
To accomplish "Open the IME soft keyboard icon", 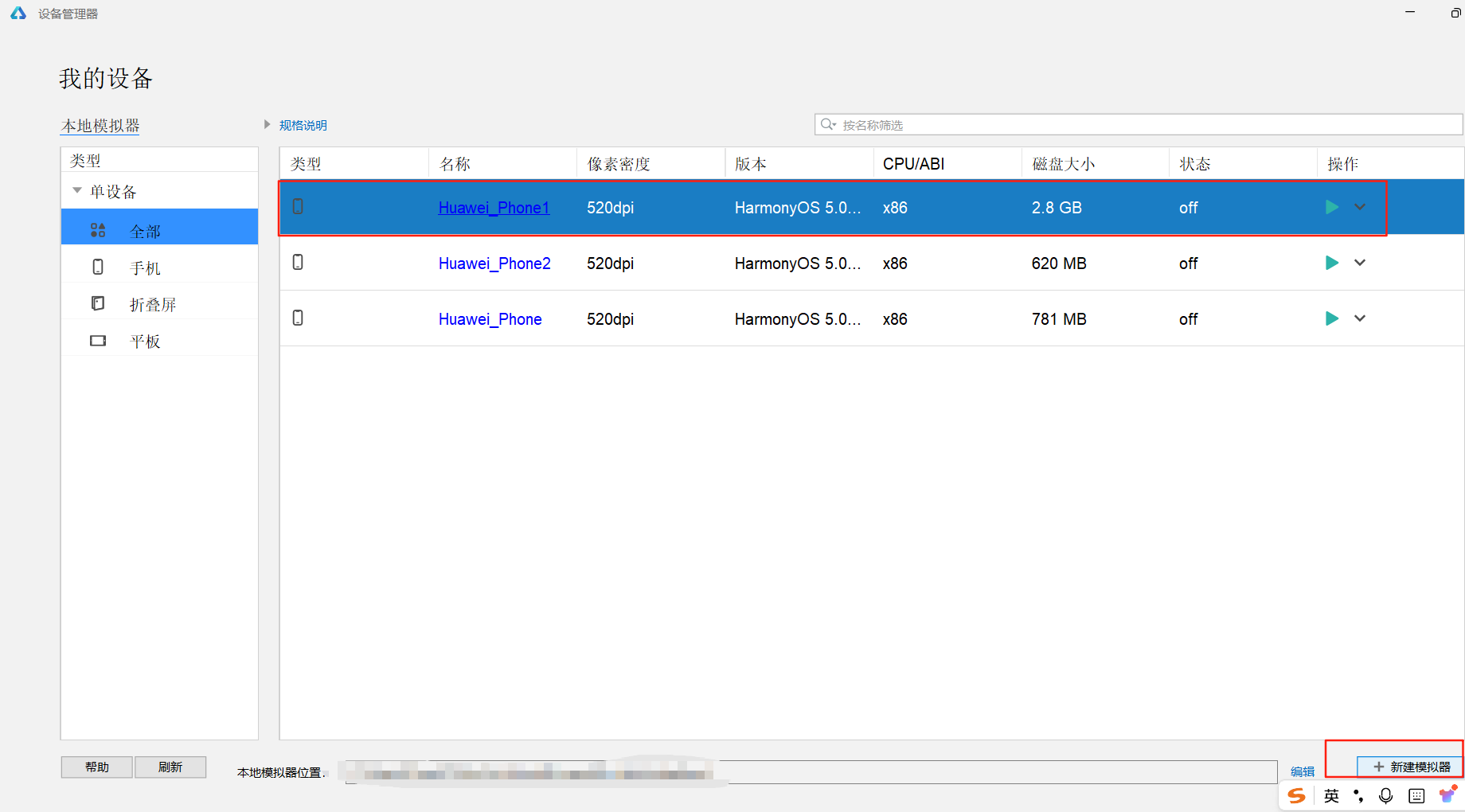I will click(x=1416, y=795).
